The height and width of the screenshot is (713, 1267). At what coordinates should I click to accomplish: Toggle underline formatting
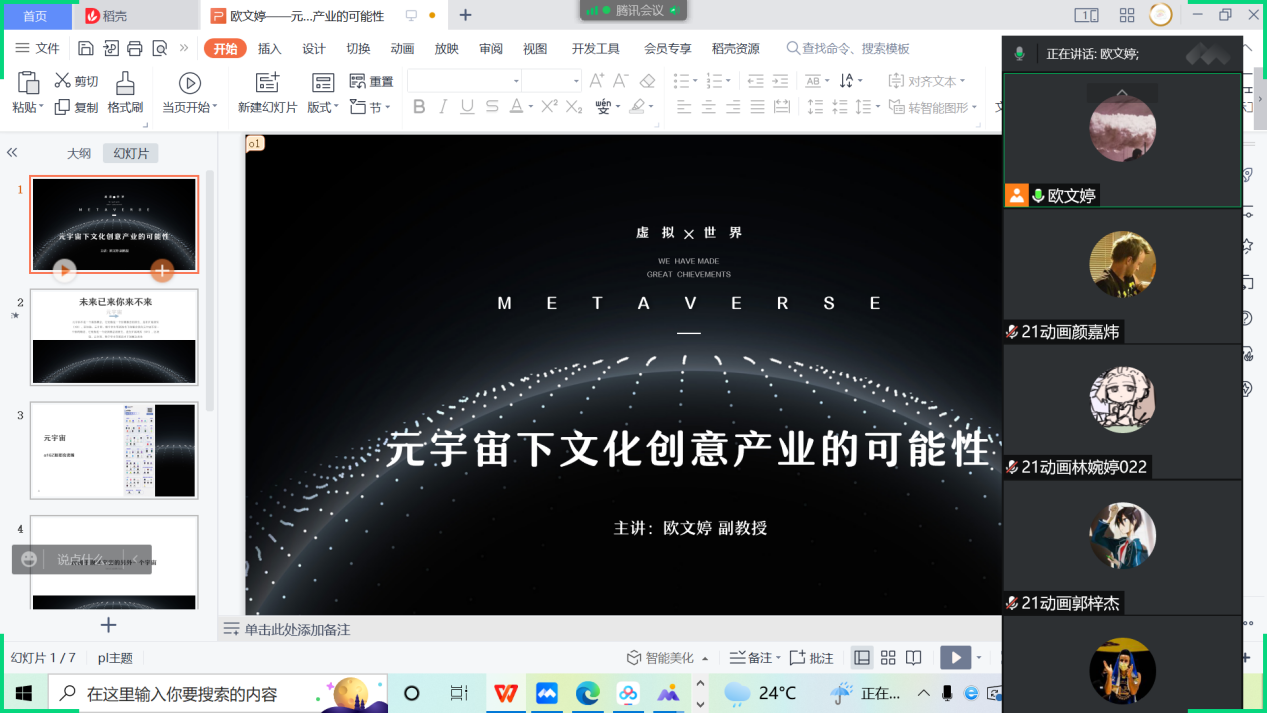[467, 107]
